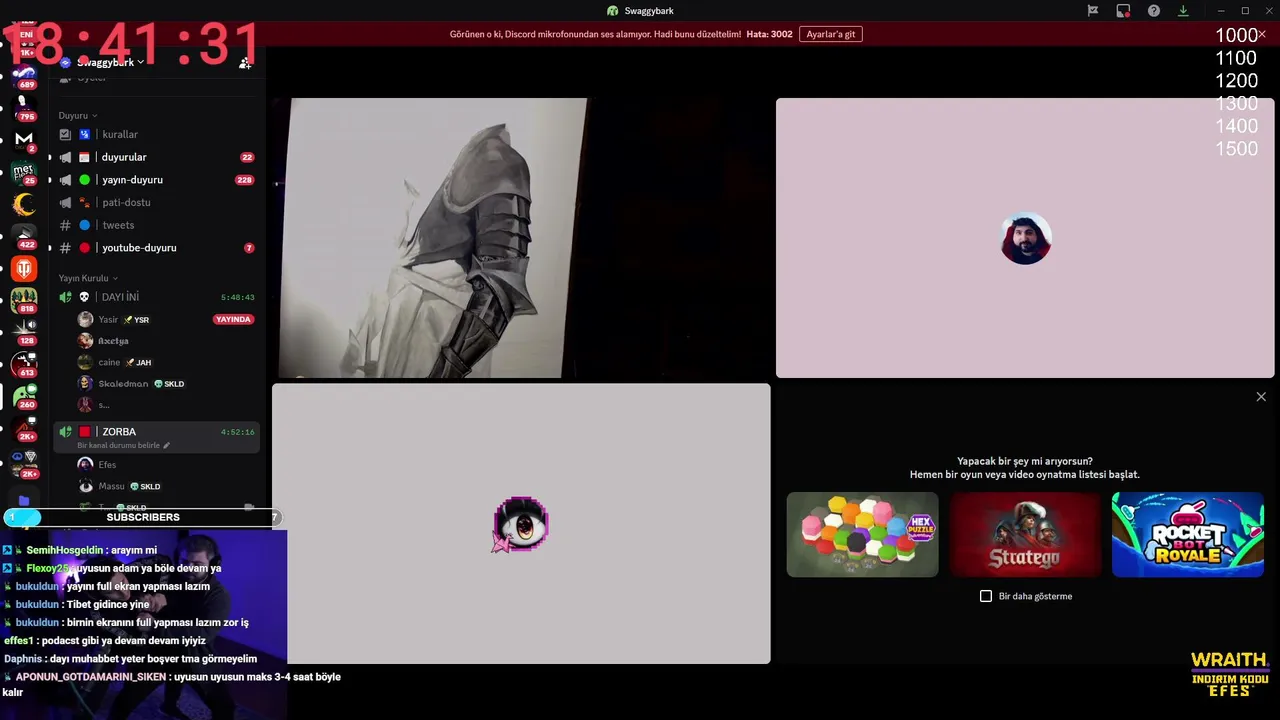
Task: Dismiss the microphone error banner
Action: 1262,34
